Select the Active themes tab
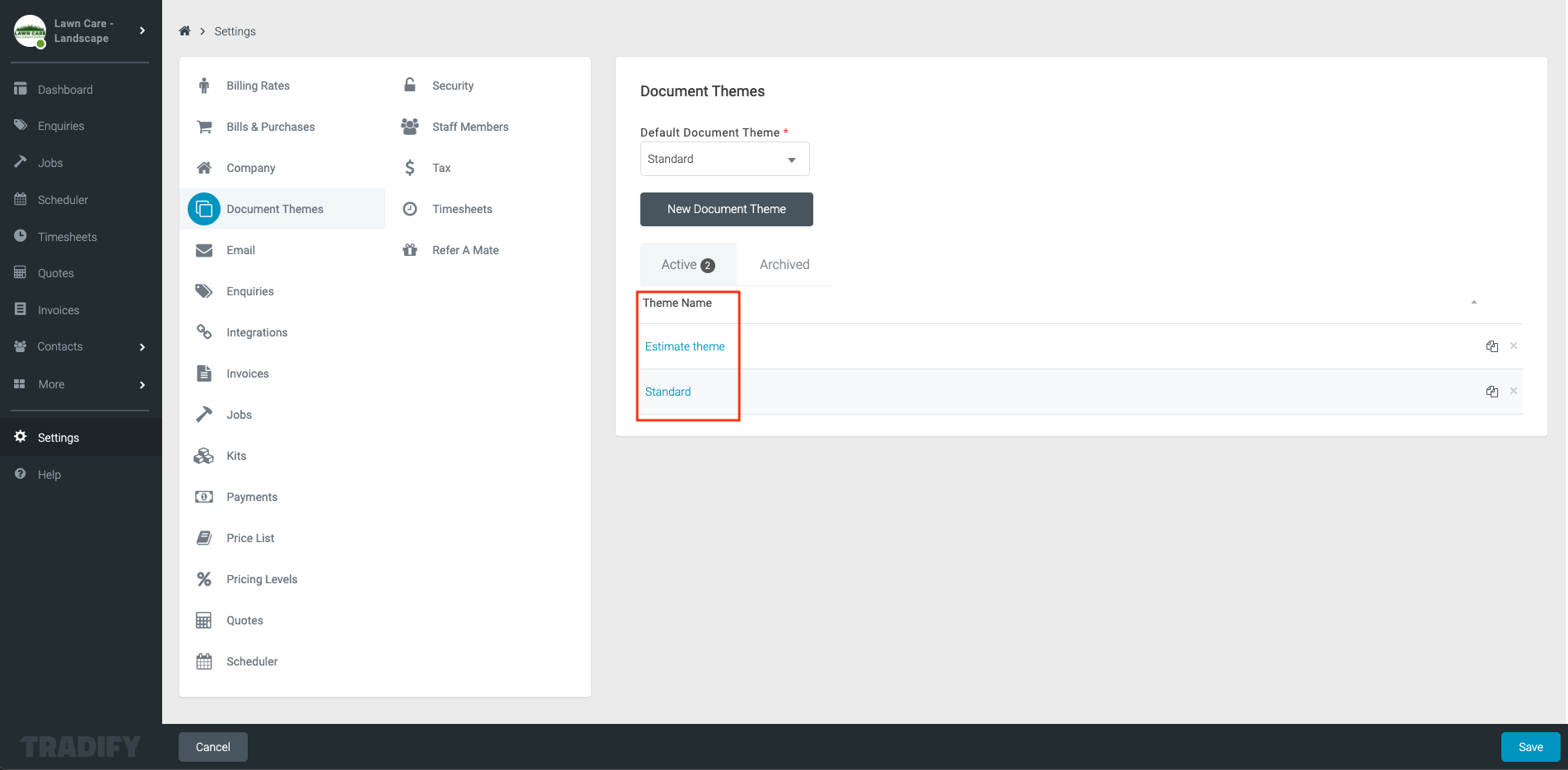 pos(687,265)
